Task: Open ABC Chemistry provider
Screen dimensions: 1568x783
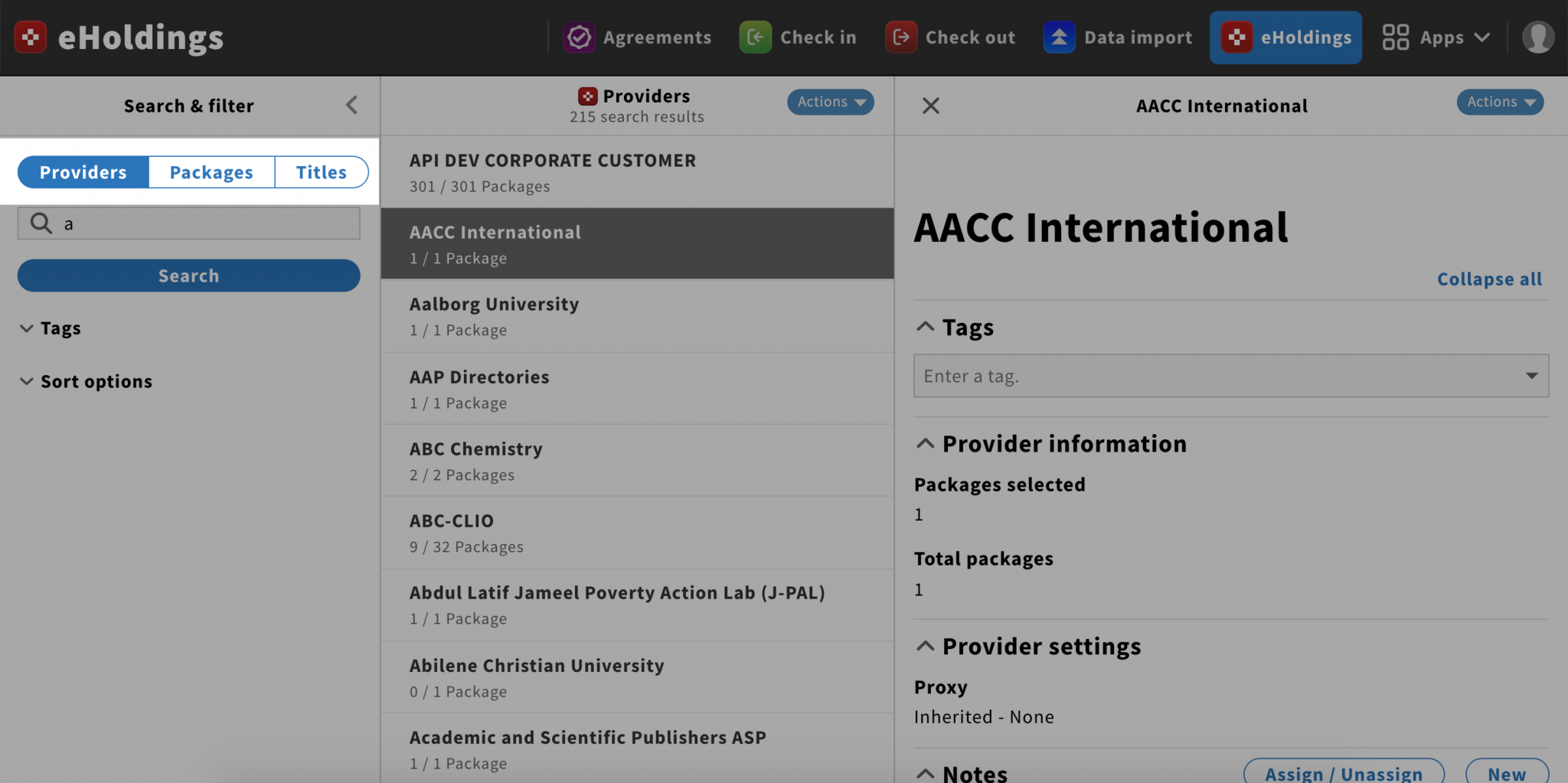Action: tap(637, 461)
